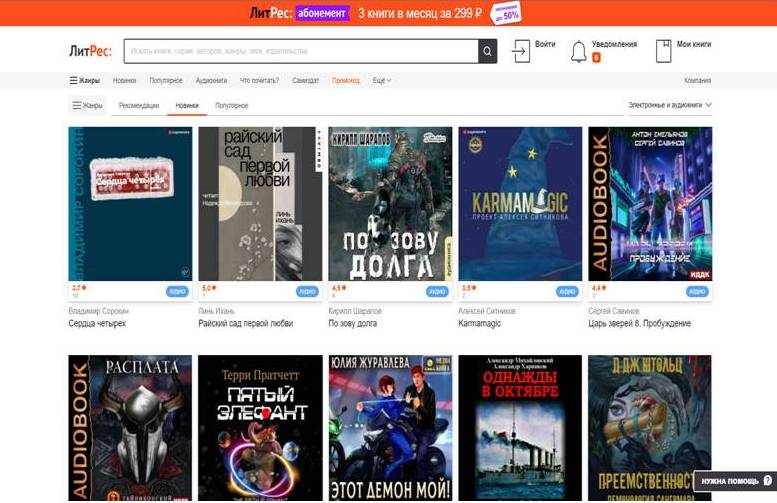Open the notifications bell icon
Viewport: 777px width, 503px height.
(x=578, y=52)
